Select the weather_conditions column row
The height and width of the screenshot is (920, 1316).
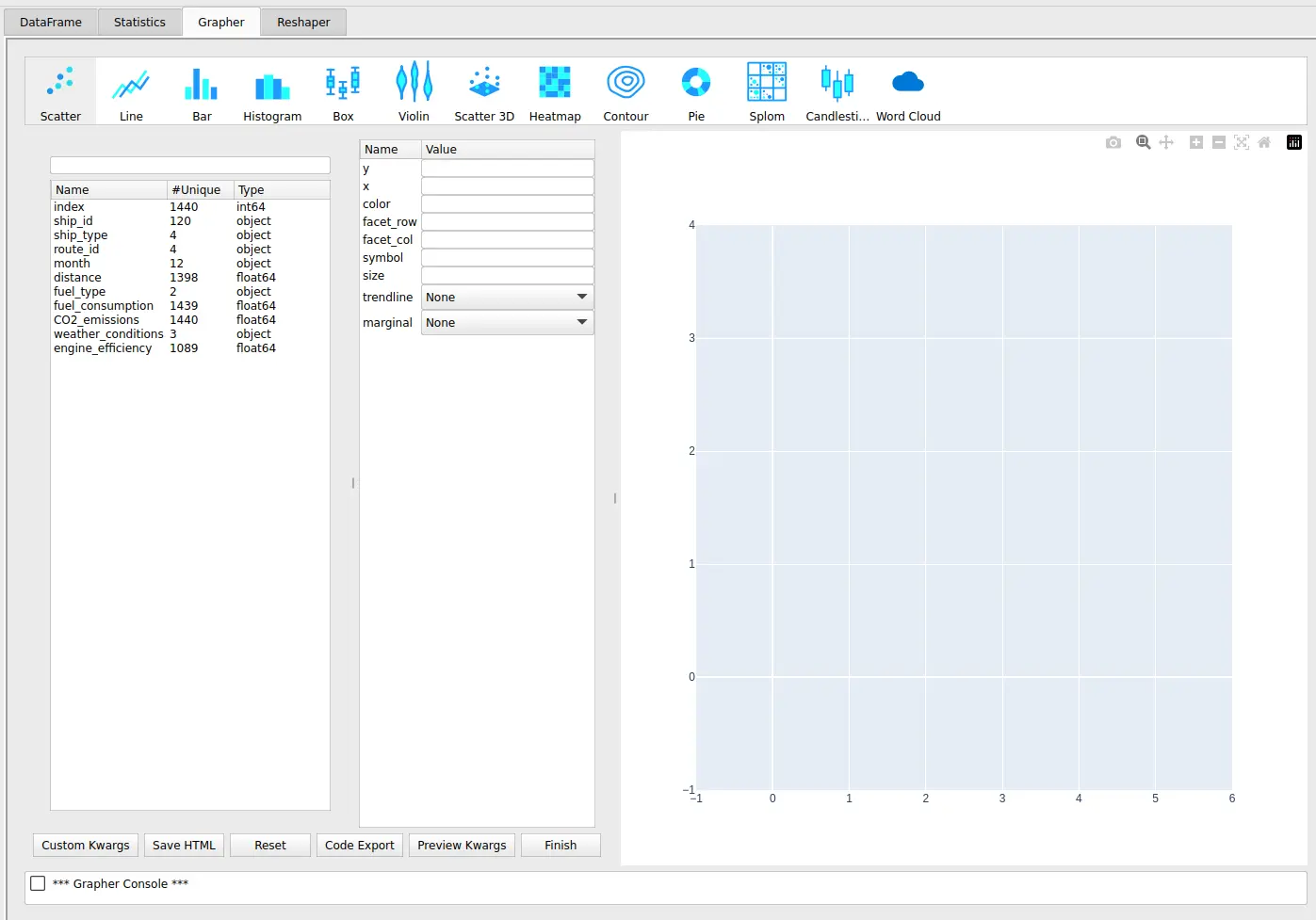[190, 334]
